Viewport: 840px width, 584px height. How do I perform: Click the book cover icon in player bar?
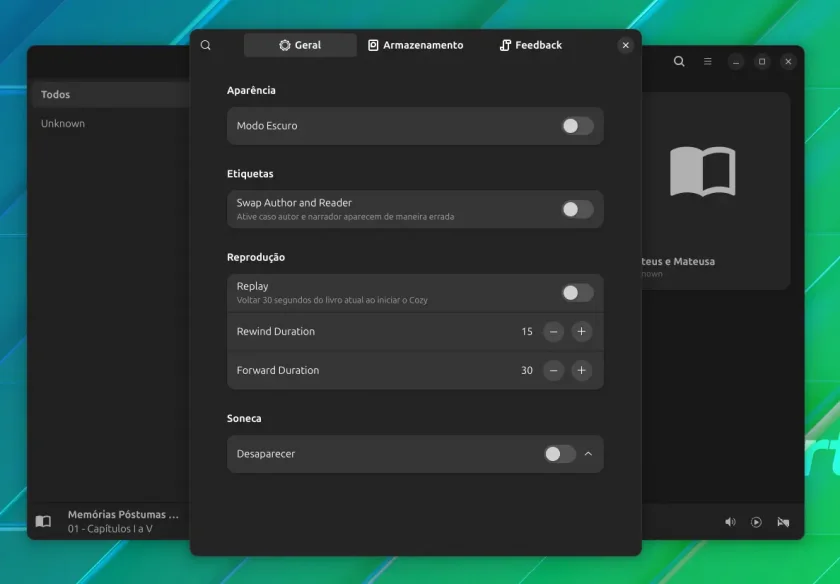(43, 521)
